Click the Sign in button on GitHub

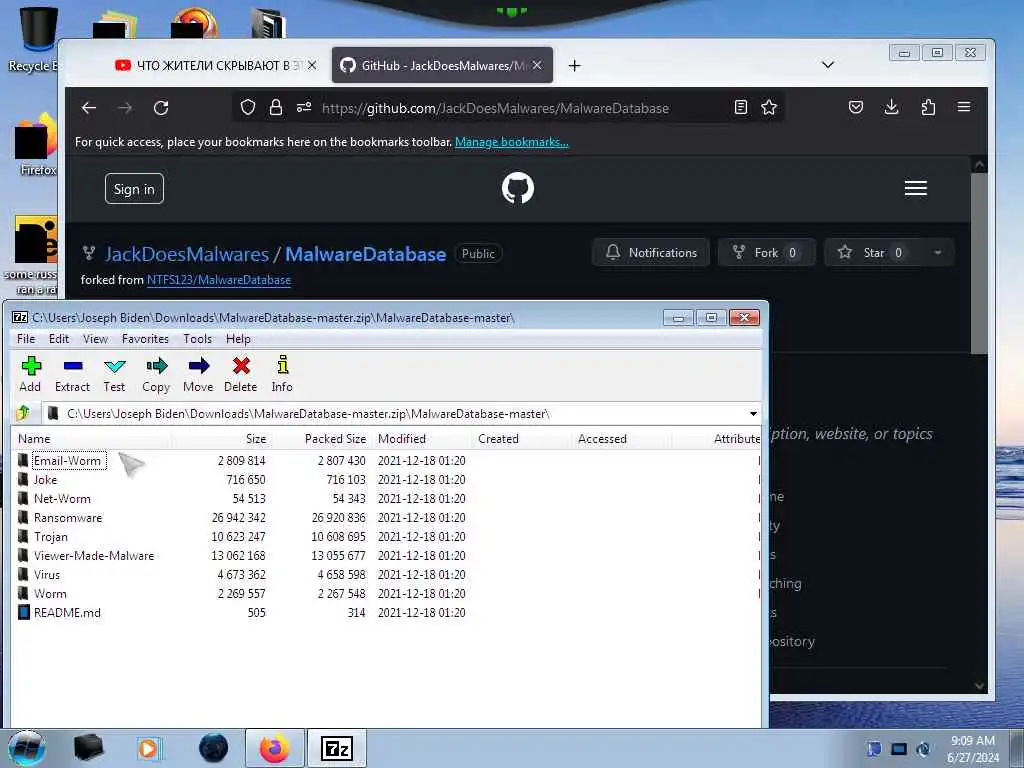click(134, 189)
